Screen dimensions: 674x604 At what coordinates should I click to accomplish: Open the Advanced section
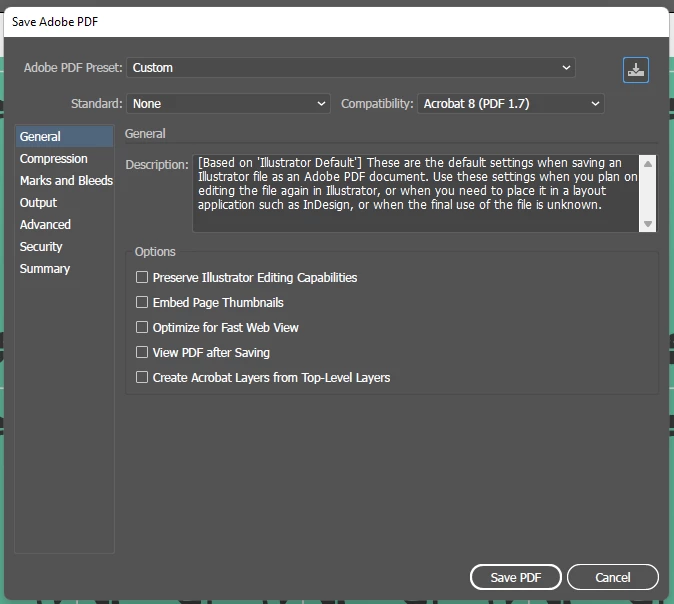click(x=64, y=224)
